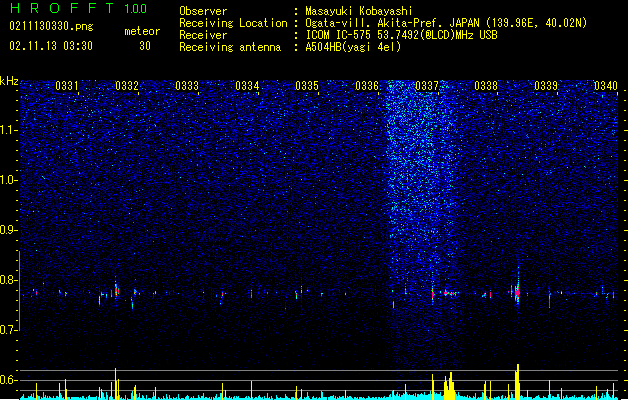Click the Receiving antenna label
Viewport: 629px width, 400px height.
click(x=230, y=47)
